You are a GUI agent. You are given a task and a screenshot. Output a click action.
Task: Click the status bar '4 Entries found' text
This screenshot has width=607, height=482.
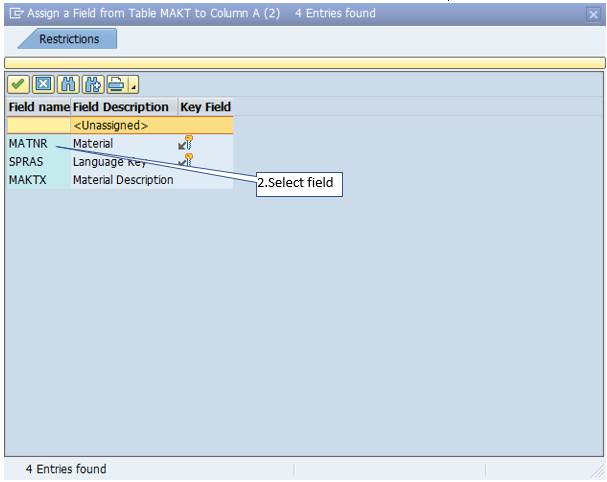(x=66, y=469)
